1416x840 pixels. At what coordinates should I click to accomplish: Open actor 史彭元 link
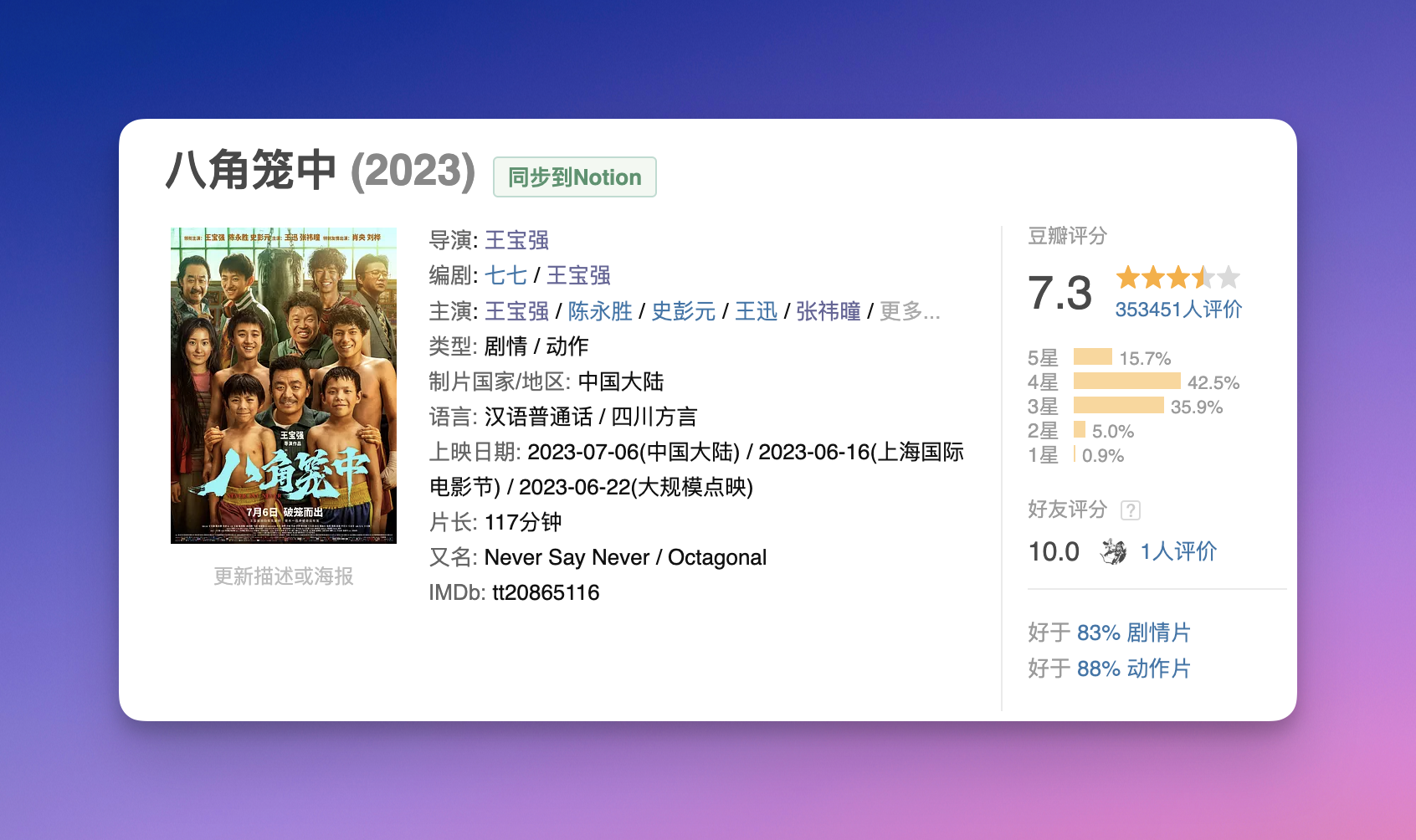coord(683,311)
